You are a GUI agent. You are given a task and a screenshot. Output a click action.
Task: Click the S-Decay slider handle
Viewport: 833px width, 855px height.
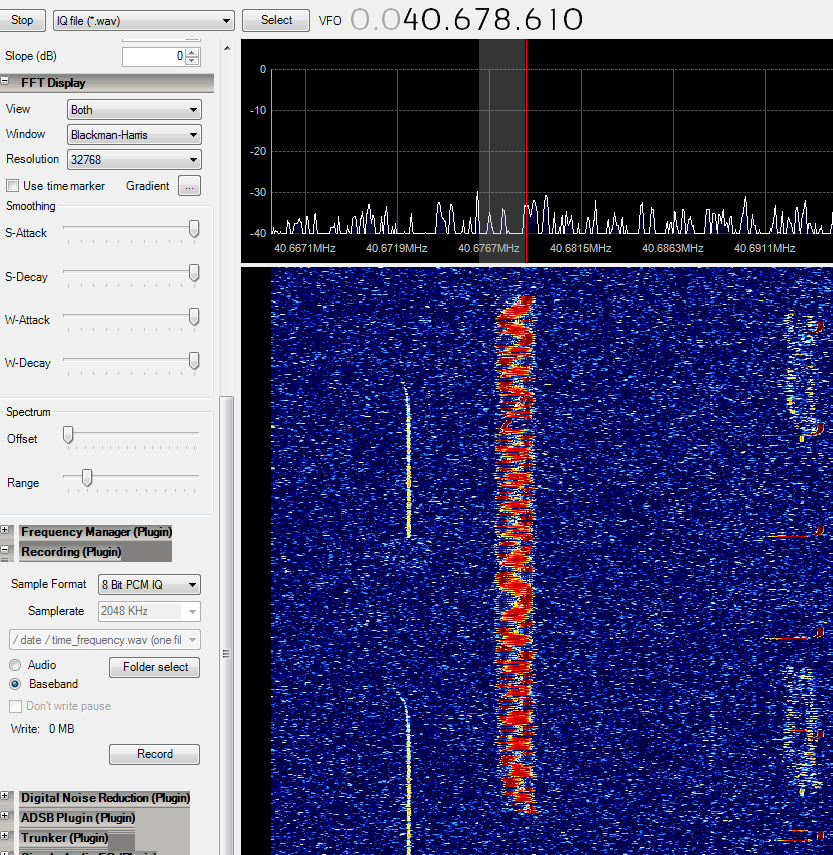click(194, 273)
